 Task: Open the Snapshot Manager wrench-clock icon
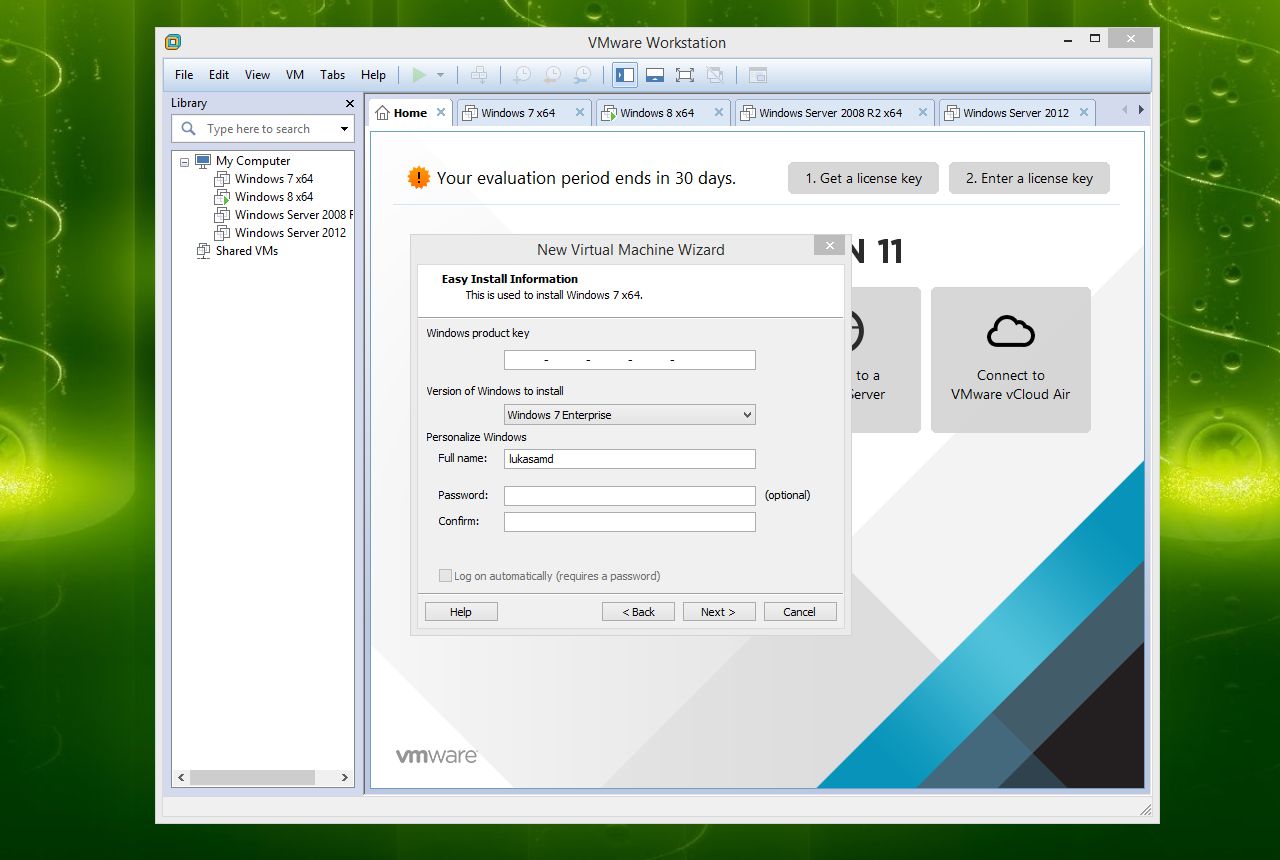(x=581, y=75)
